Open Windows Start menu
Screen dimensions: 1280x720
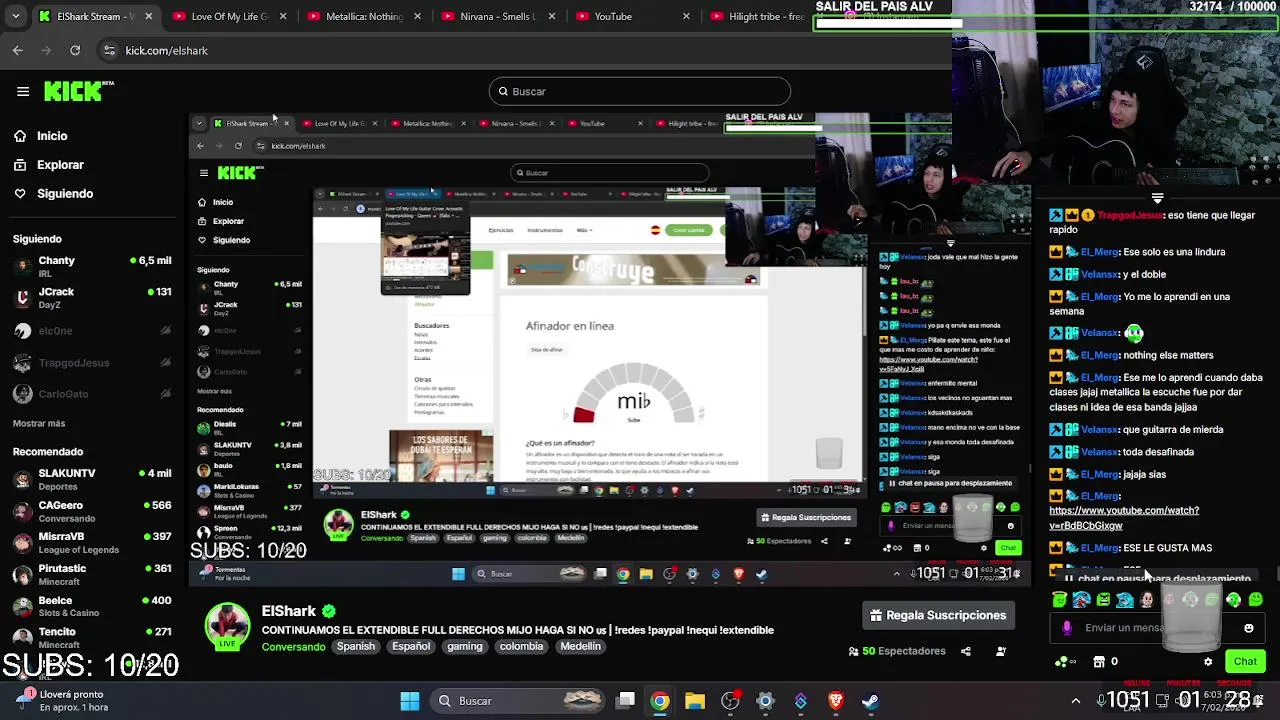tap(410, 701)
